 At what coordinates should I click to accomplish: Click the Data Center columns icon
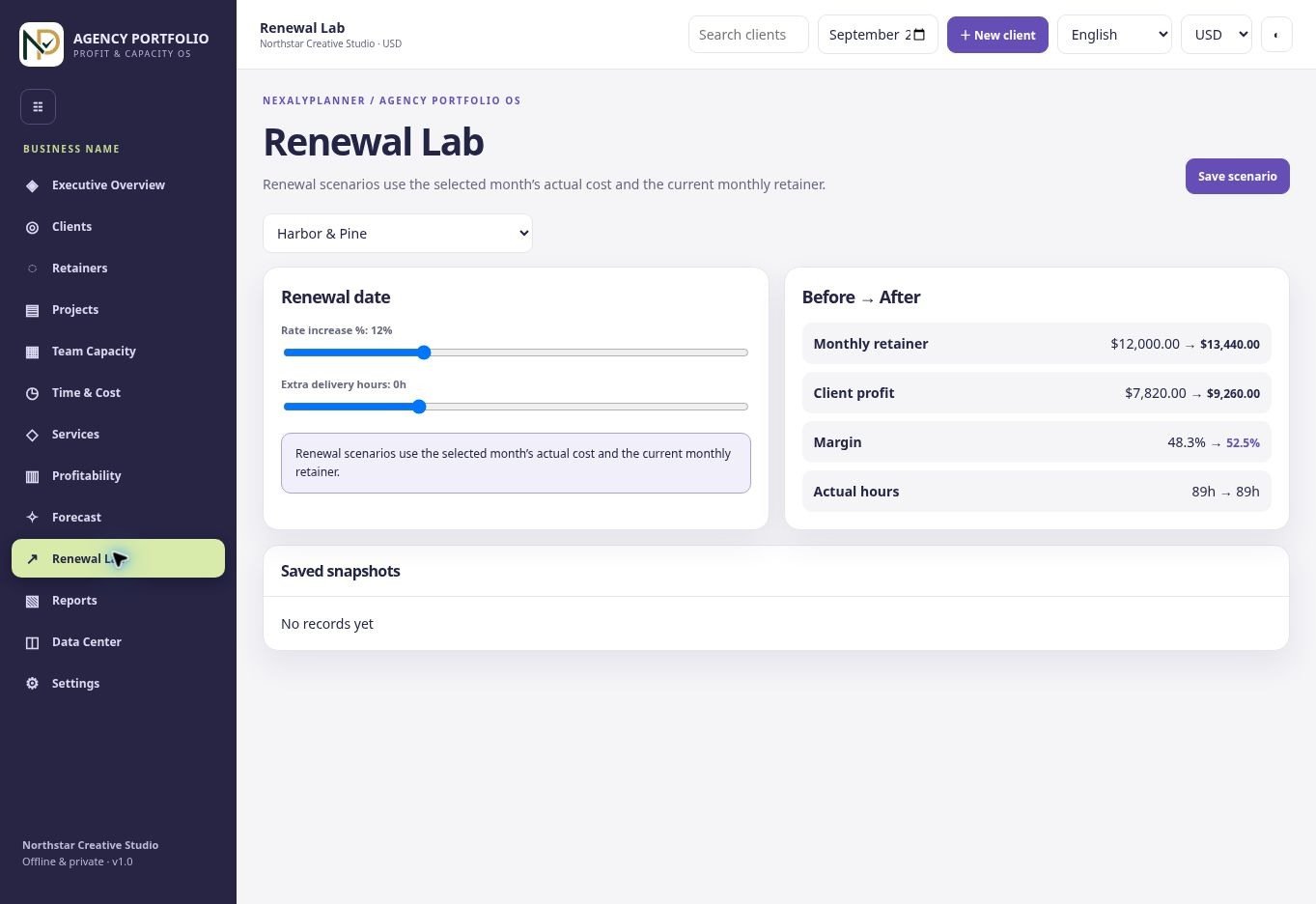pos(32,642)
